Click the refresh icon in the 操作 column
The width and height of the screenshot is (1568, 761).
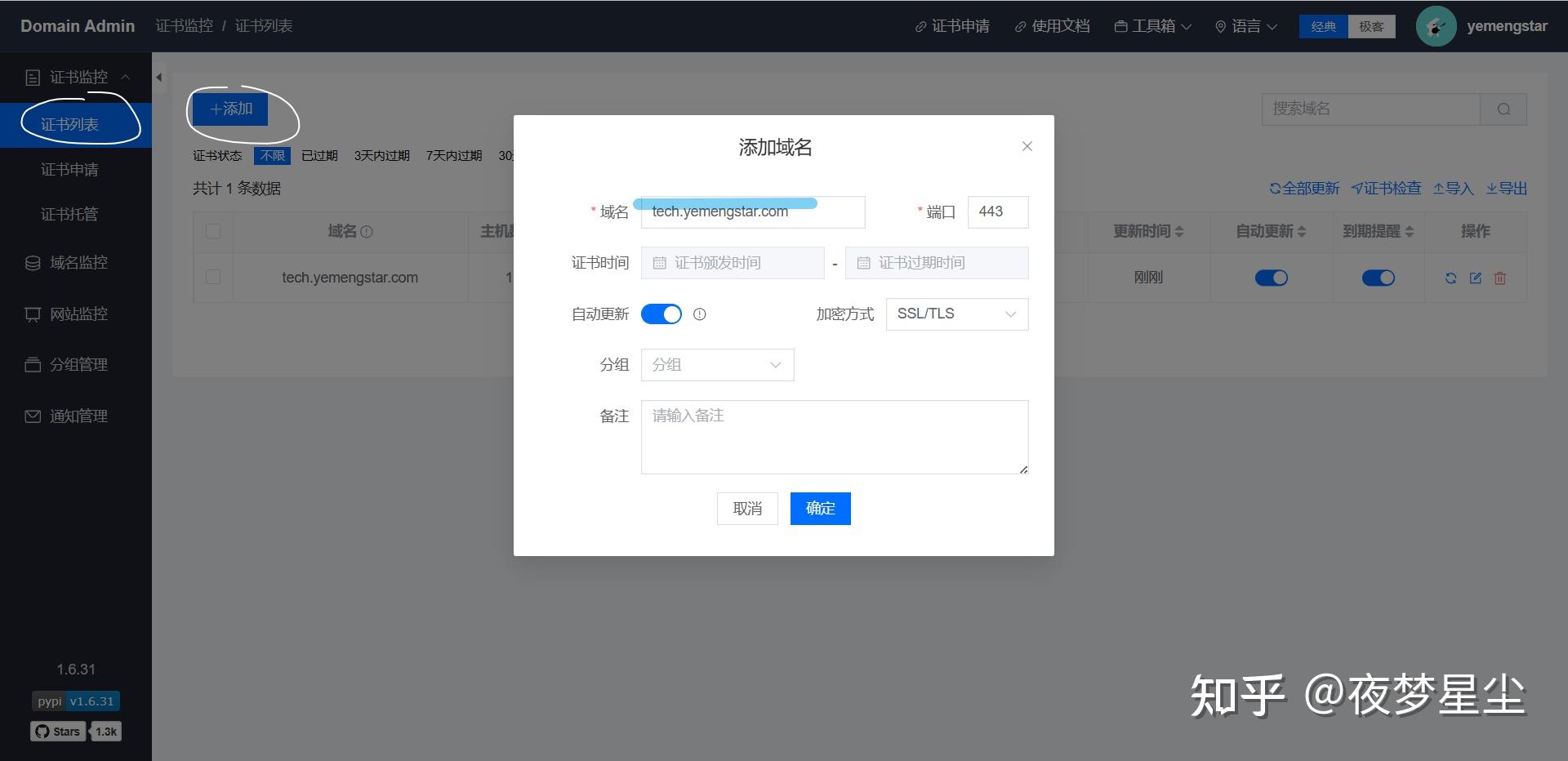coord(1450,278)
